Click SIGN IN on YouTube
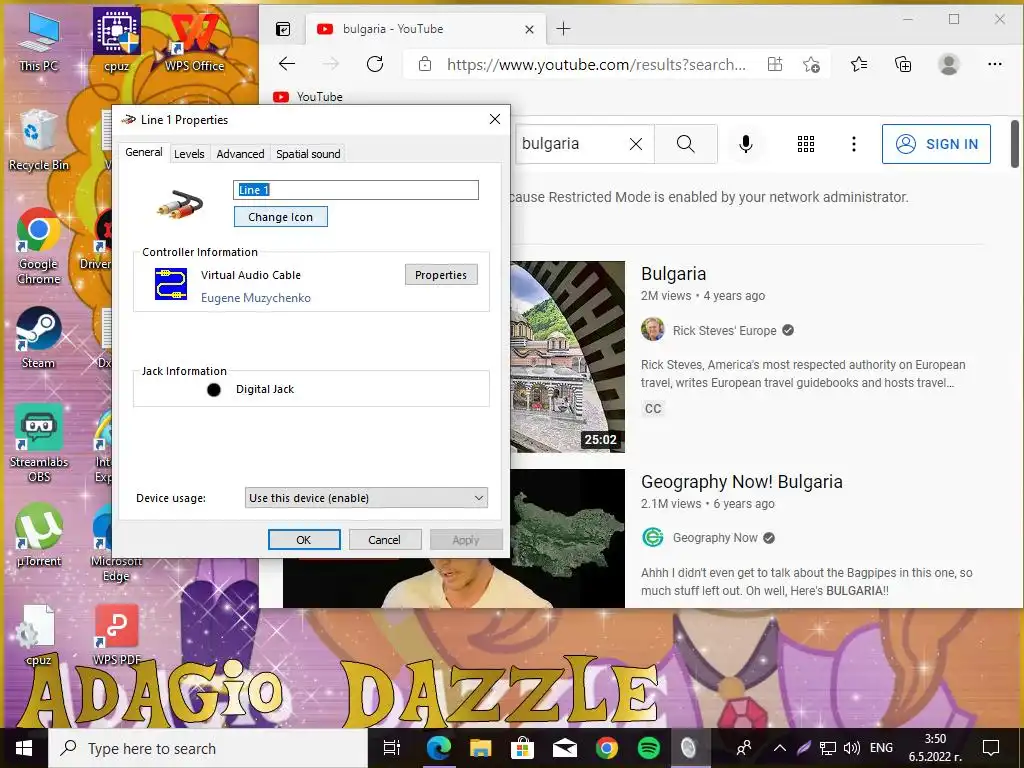This screenshot has width=1024, height=768. click(936, 144)
